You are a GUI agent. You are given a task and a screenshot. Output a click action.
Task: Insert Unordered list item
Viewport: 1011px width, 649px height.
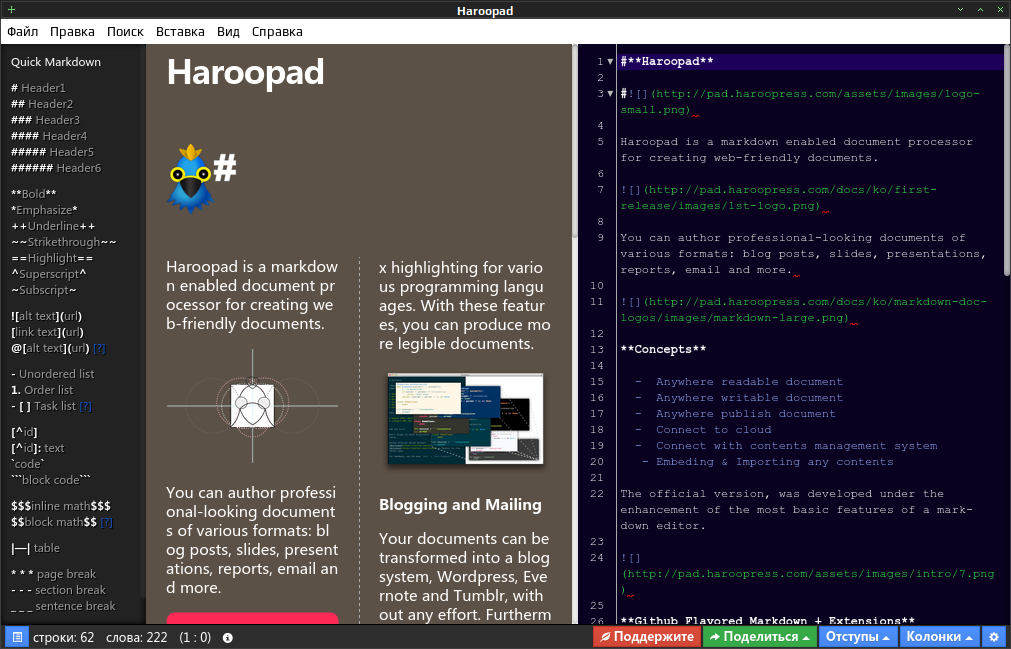point(52,374)
